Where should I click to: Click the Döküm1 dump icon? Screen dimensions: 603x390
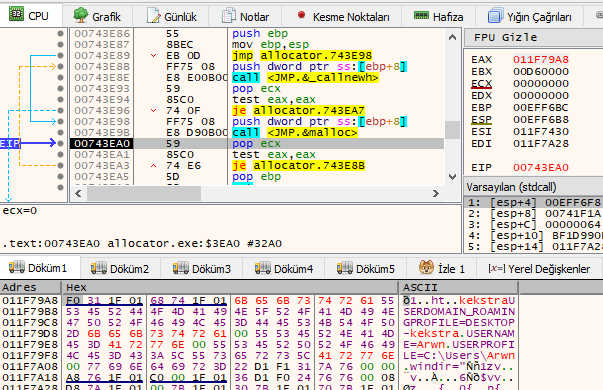tap(17, 267)
